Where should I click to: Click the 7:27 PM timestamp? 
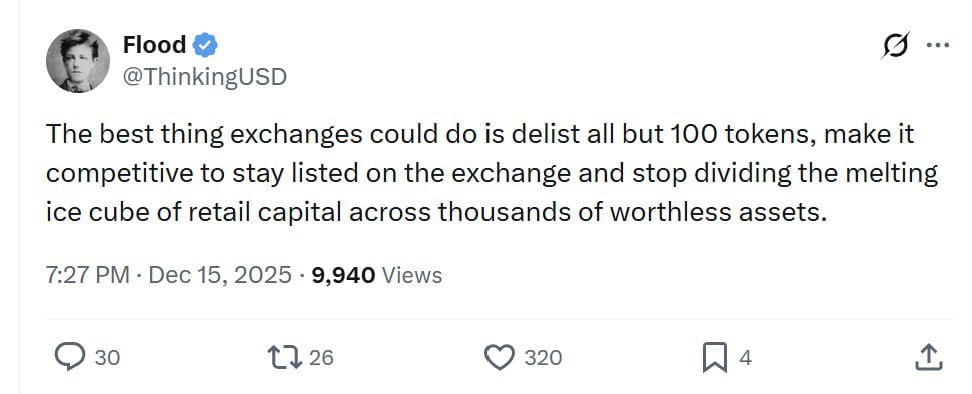coord(87,275)
